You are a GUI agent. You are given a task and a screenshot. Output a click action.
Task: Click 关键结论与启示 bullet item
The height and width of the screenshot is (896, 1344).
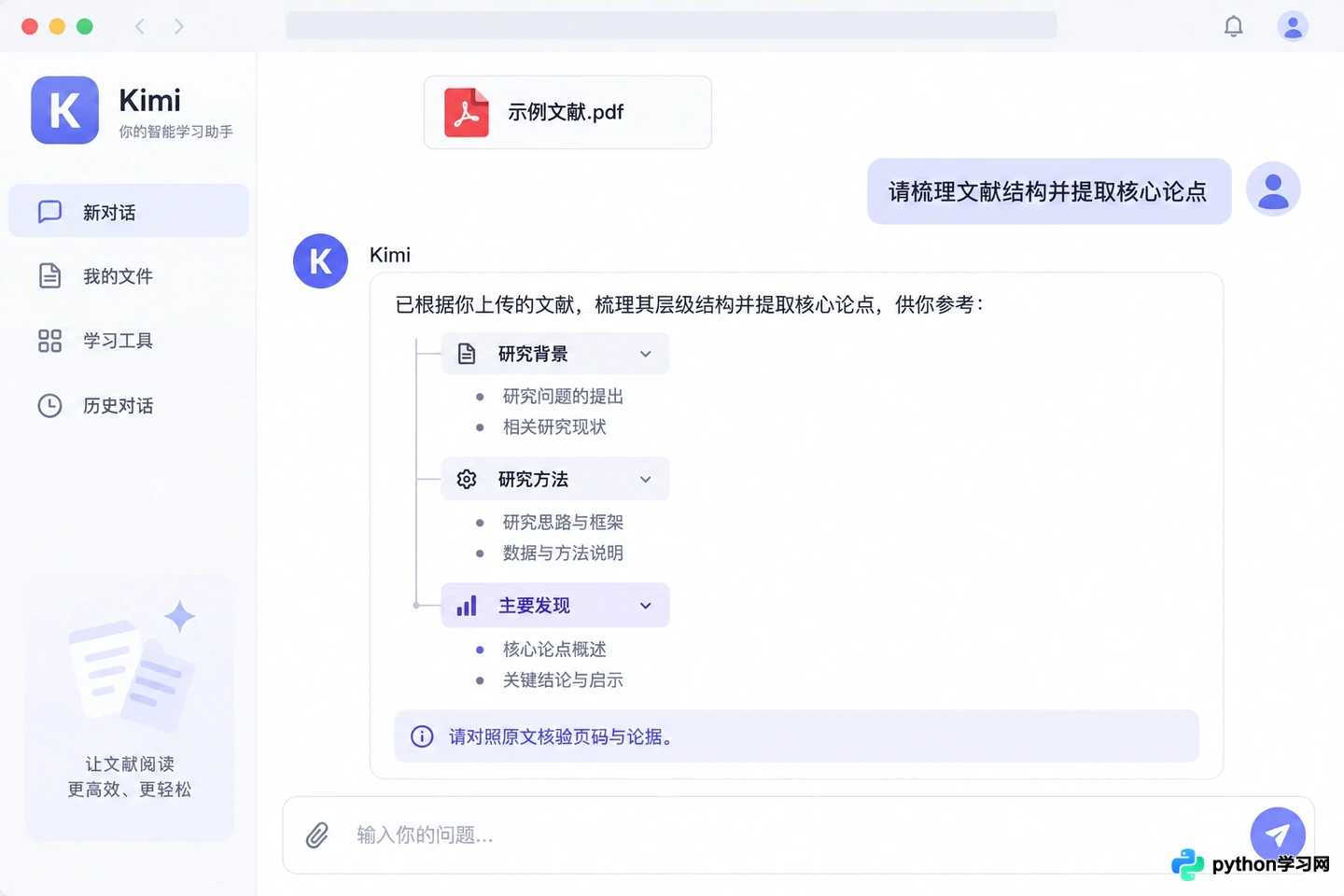coord(563,680)
